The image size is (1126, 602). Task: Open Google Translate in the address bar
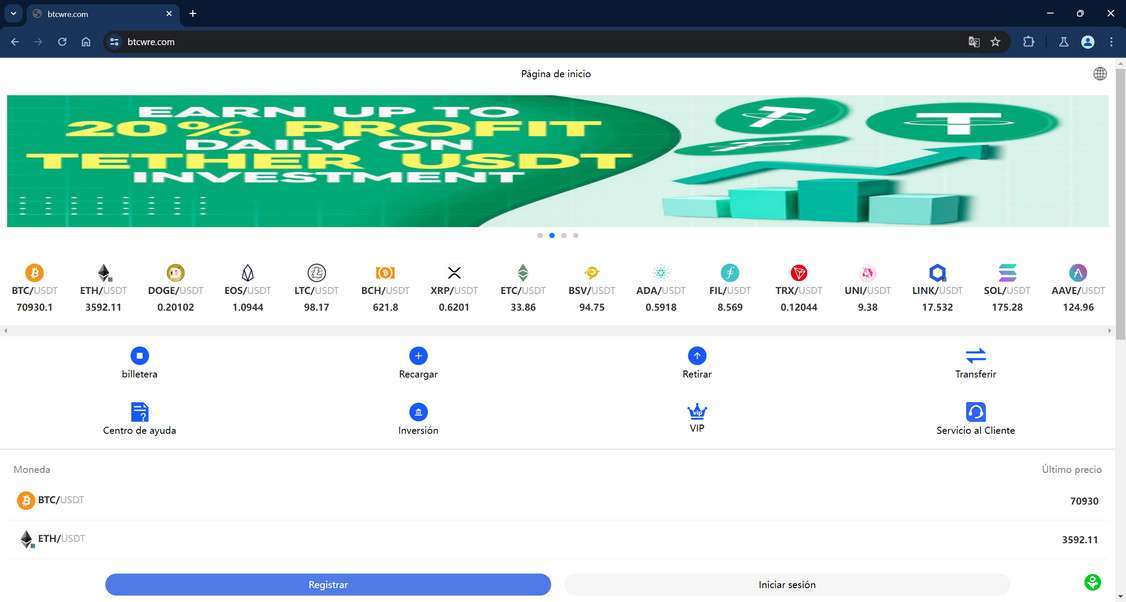(973, 42)
